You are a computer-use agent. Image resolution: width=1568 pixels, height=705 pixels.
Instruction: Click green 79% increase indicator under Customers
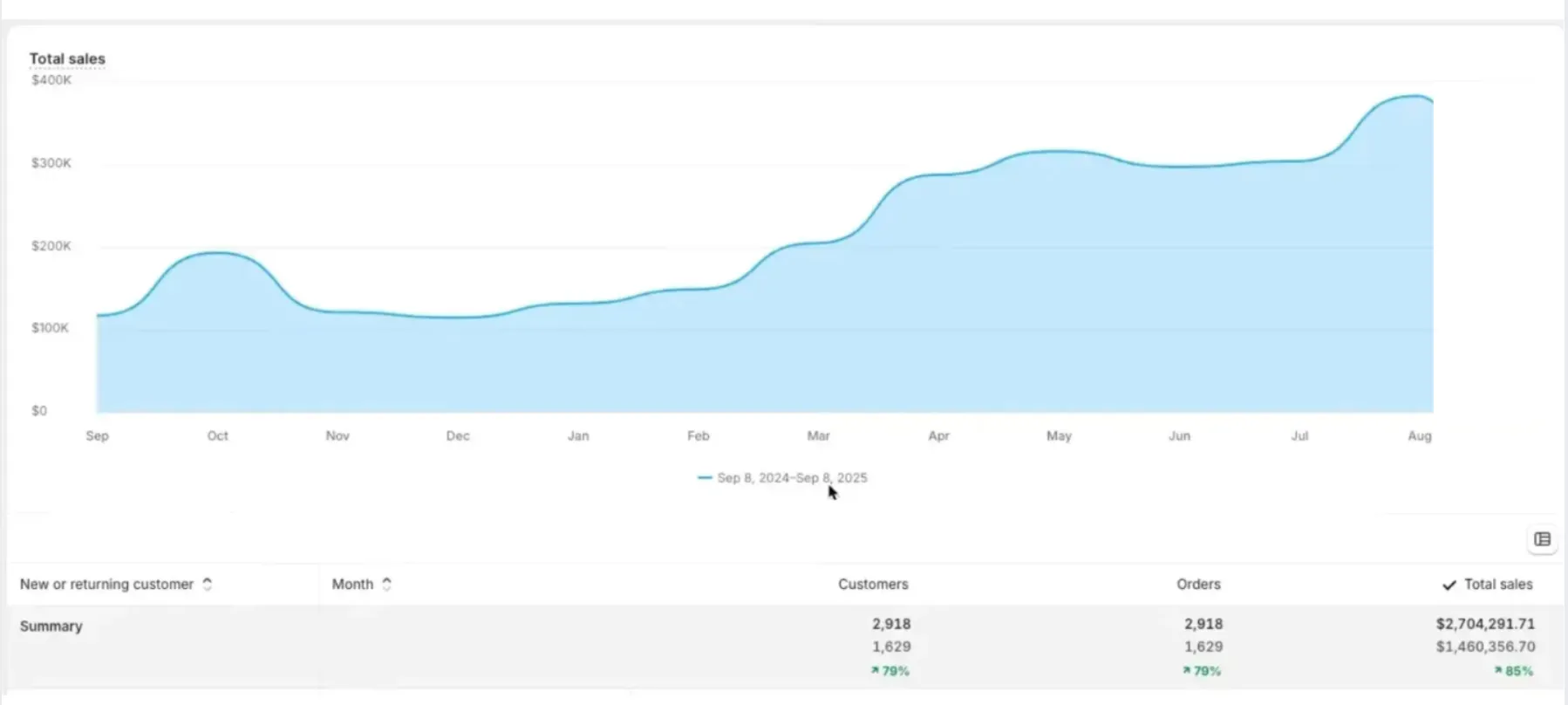[890, 671]
